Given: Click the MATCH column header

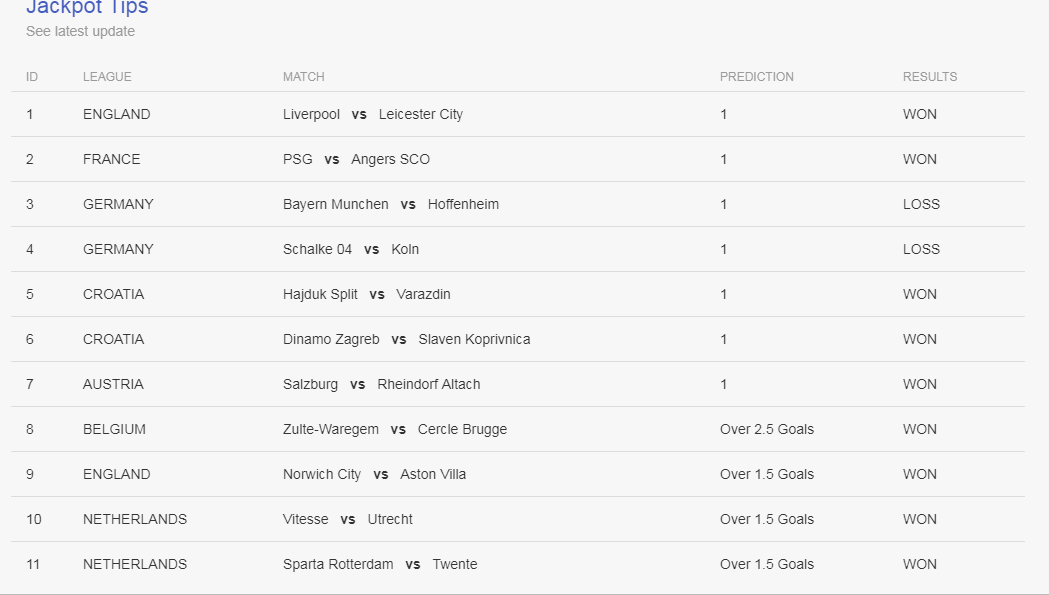Looking at the screenshot, I should click(x=304, y=77).
